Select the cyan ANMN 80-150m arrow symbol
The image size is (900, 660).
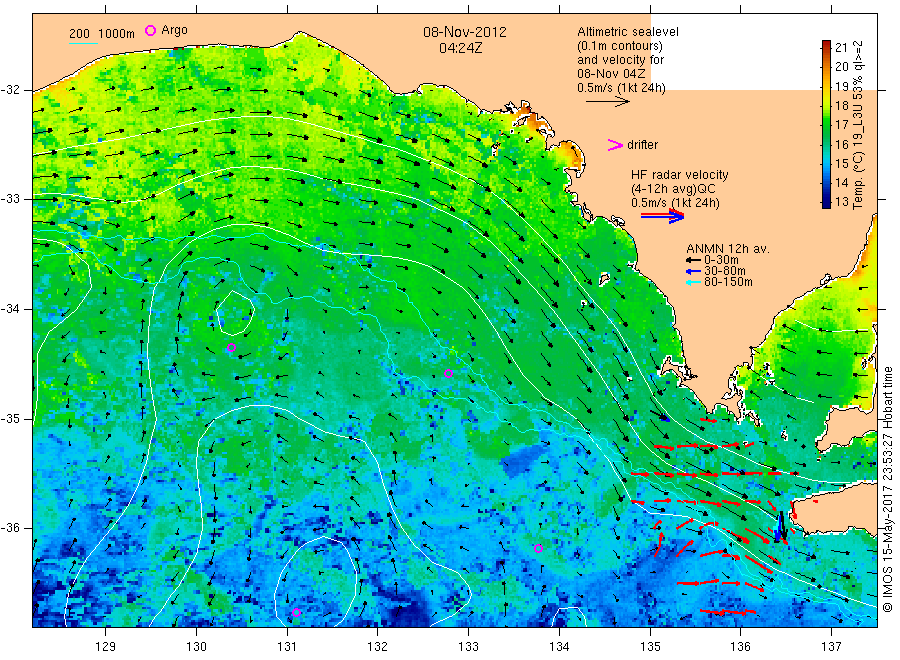(x=693, y=282)
